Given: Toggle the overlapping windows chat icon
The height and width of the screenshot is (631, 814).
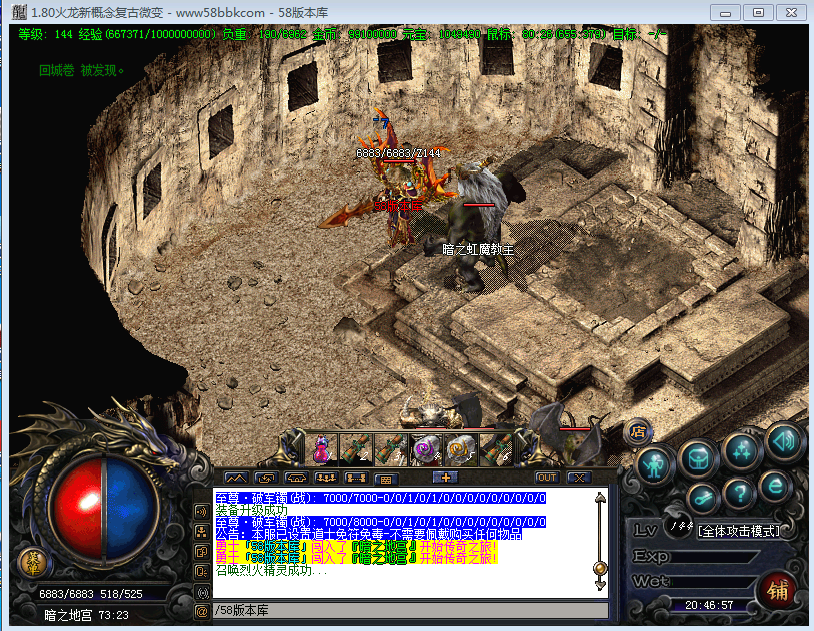Looking at the screenshot, I should pyautogui.click(x=201, y=552).
